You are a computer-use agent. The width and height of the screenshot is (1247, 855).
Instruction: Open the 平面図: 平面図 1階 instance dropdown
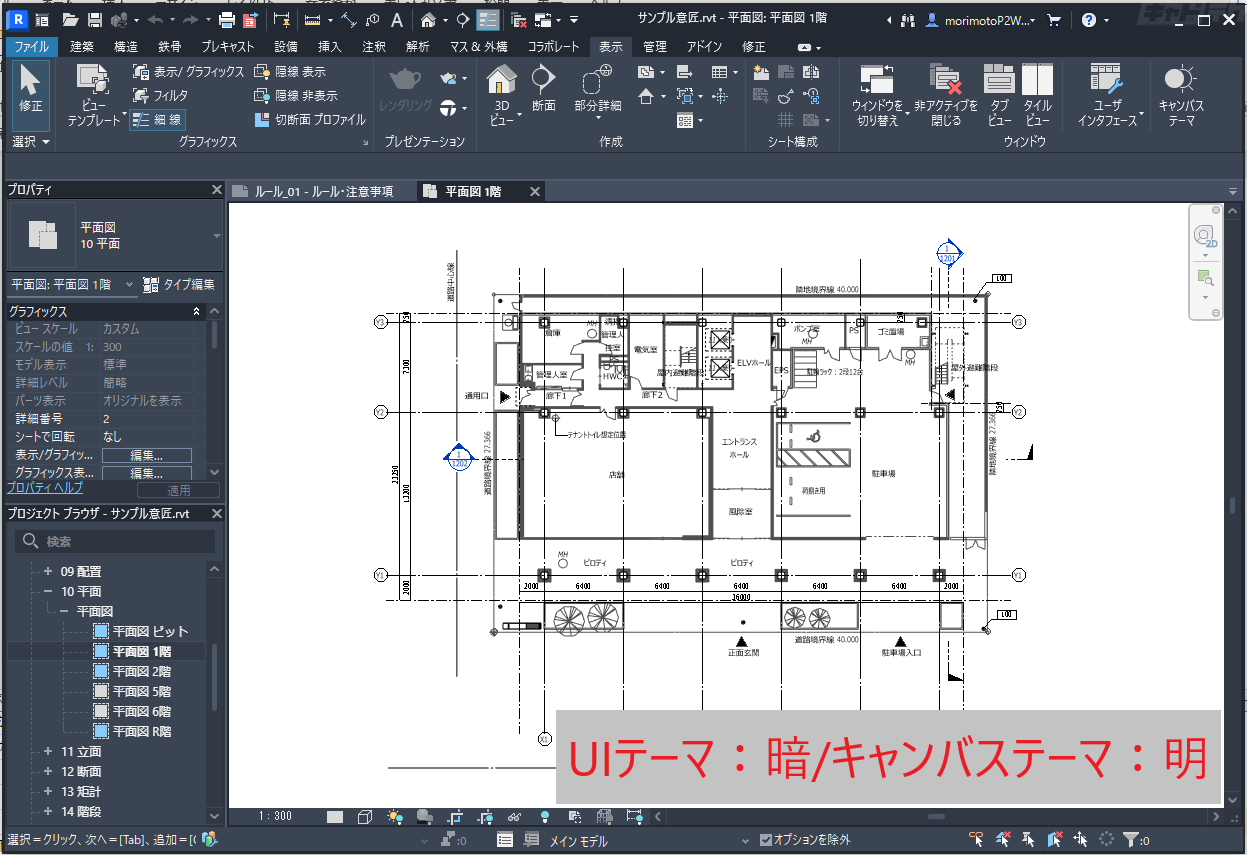pos(72,285)
